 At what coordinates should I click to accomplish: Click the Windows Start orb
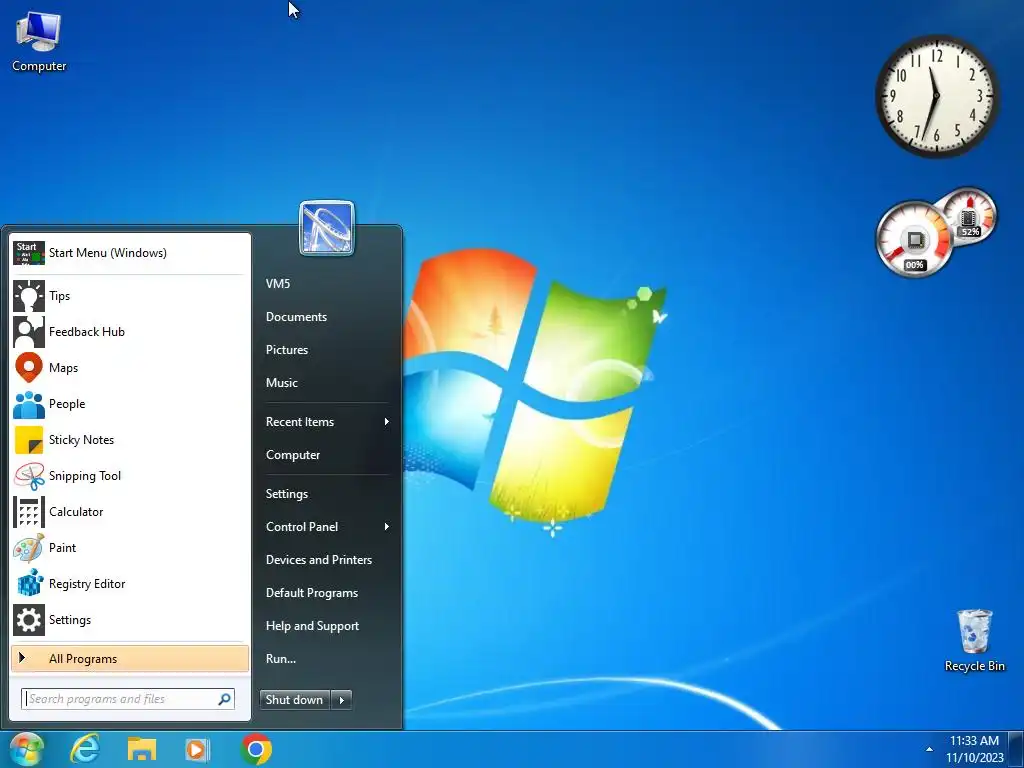click(x=26, y=749)
